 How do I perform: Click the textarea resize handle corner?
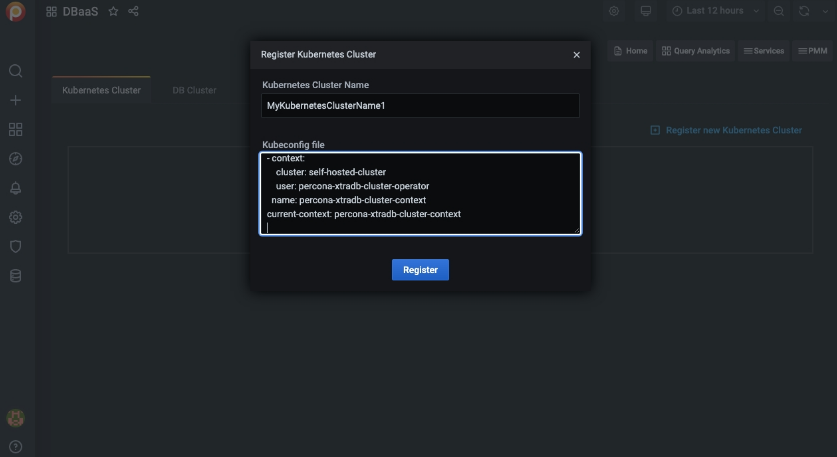[x=577, y=230]
